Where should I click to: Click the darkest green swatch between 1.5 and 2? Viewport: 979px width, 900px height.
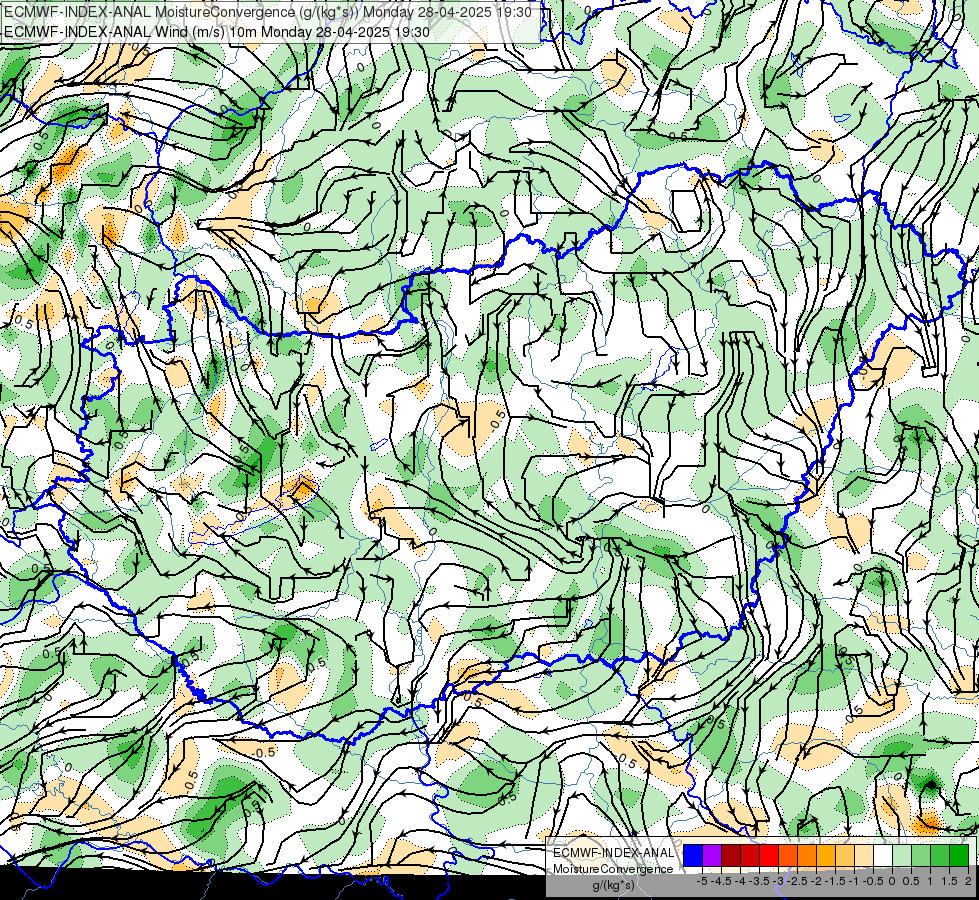tap(959, 856)
